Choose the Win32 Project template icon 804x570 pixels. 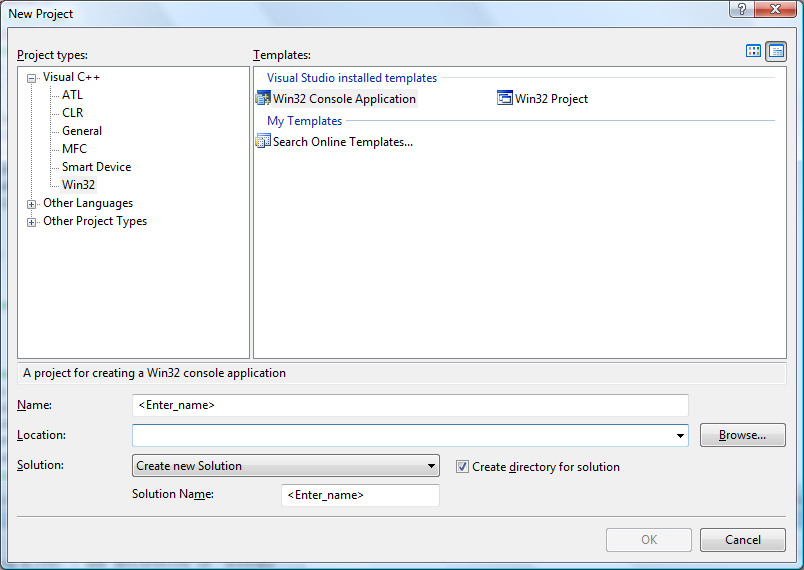[x=505, y=98]
